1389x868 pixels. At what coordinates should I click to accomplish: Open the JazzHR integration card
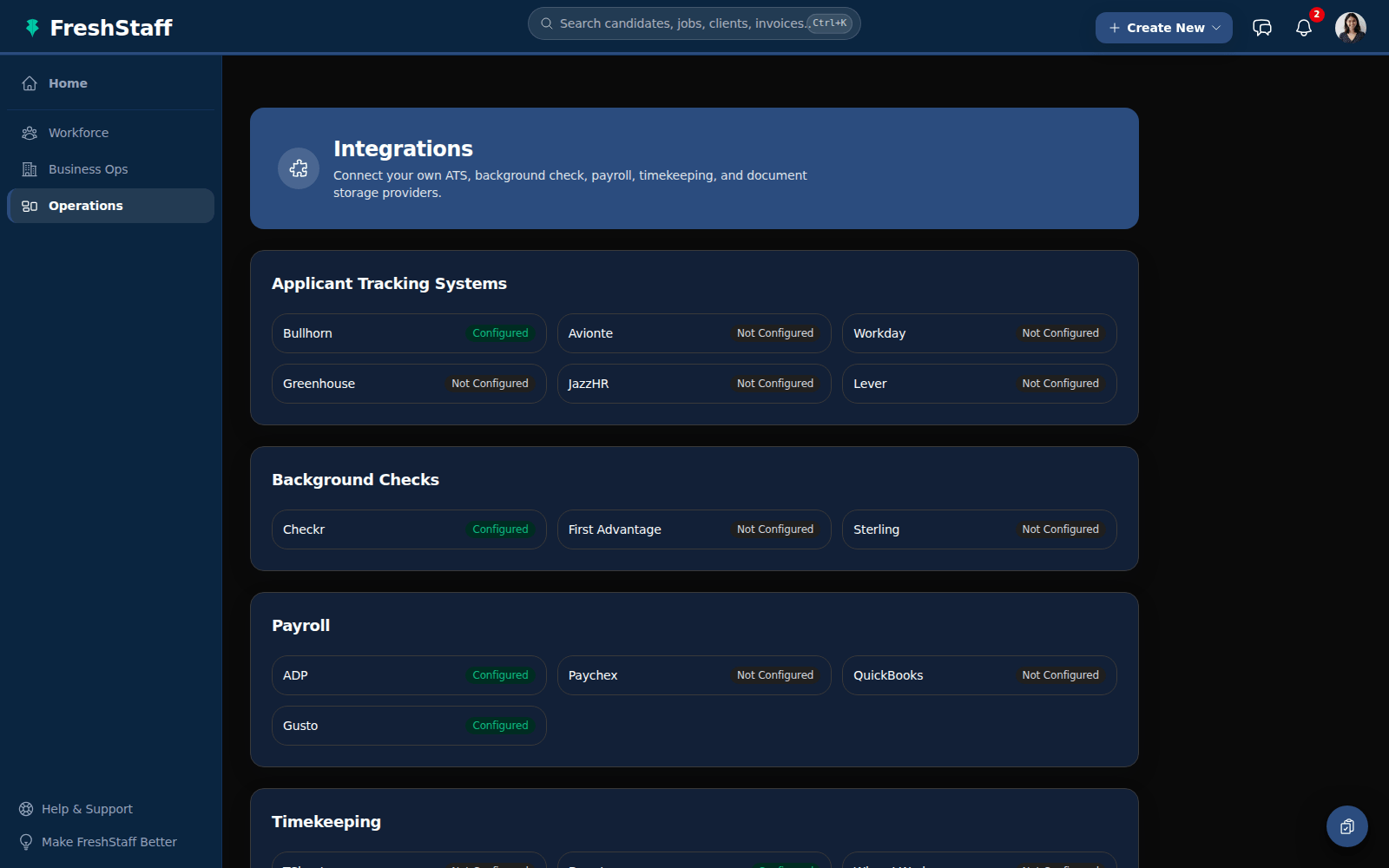coord(694,384)
